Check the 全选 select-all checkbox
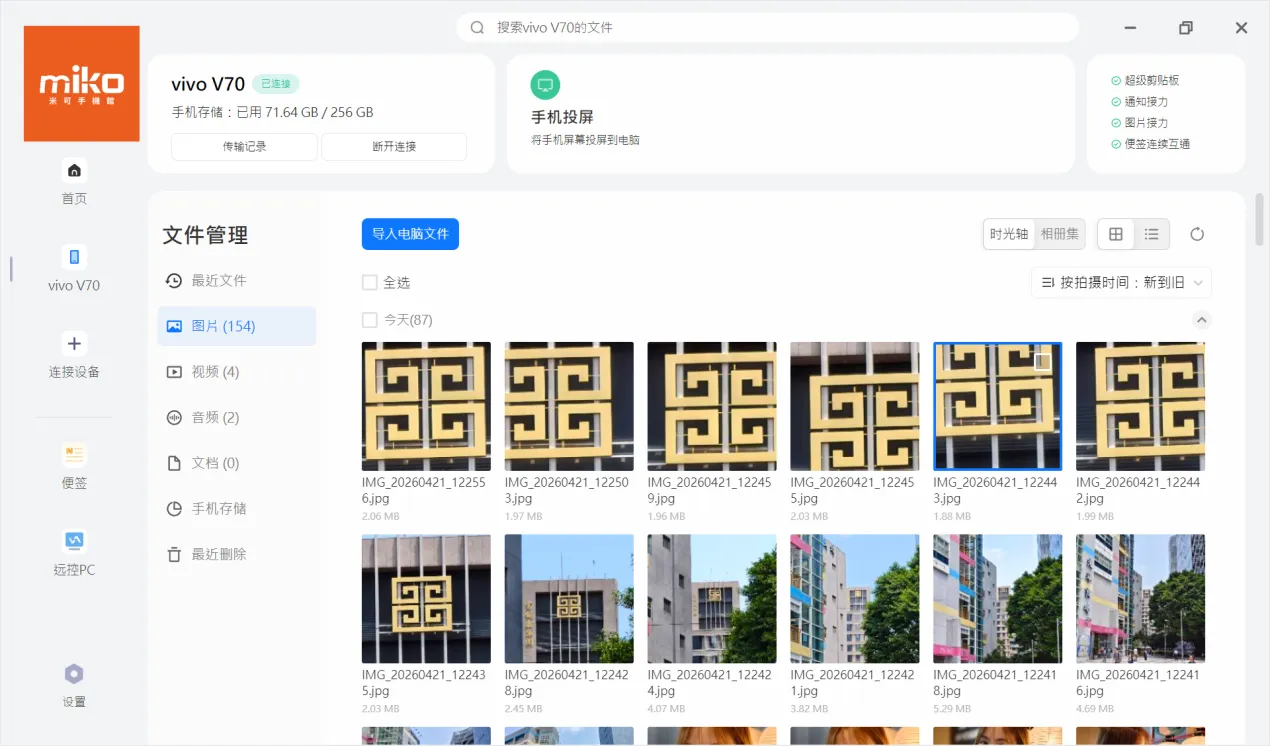The image size is (1270, 746). [370, 282]
